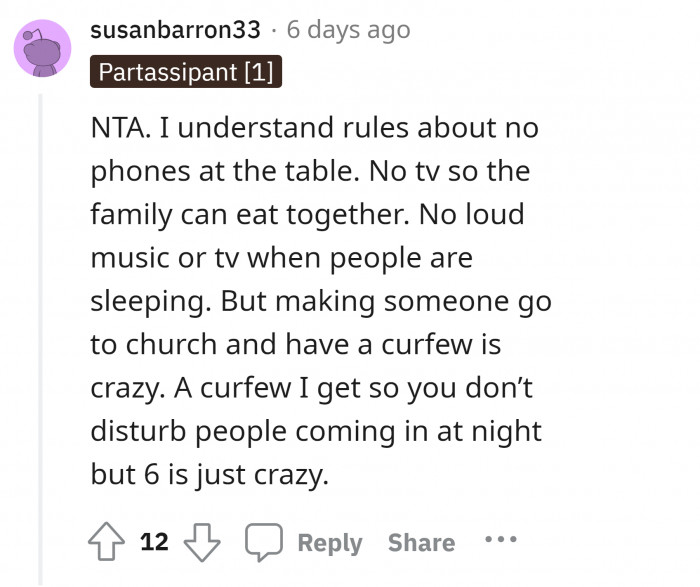Viewport: 700px width, 587px height.
Task: Click the '6 days ago' timestamp
Action: (347, 30)
